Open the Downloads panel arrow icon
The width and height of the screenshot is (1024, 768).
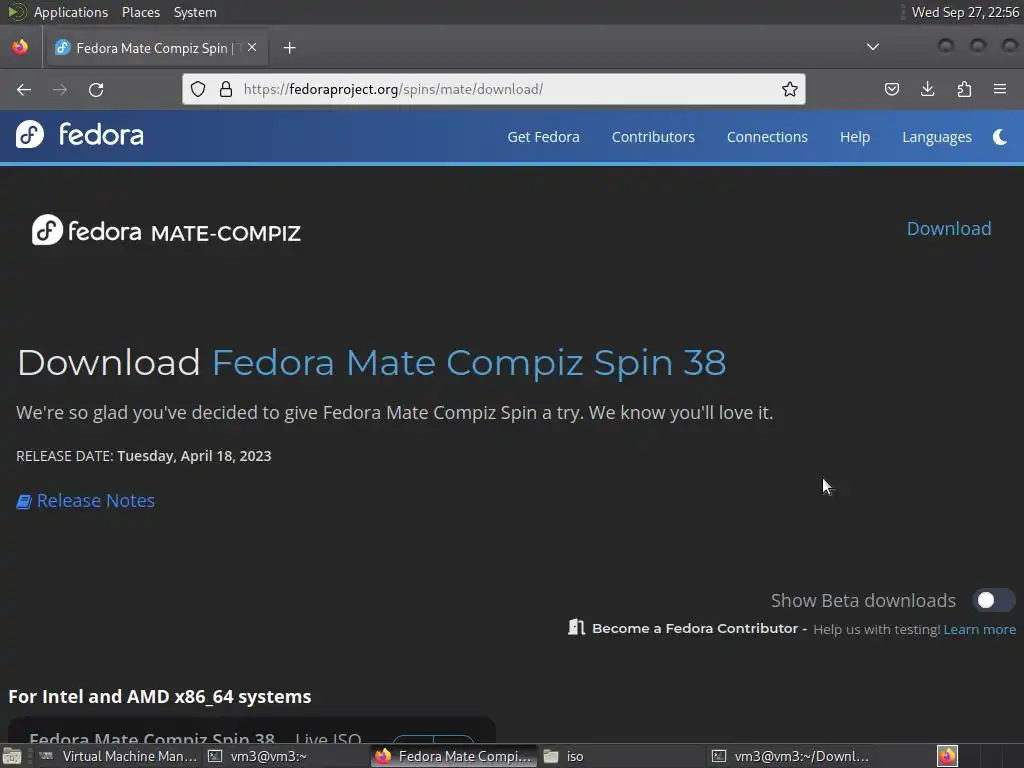point(927,89)
